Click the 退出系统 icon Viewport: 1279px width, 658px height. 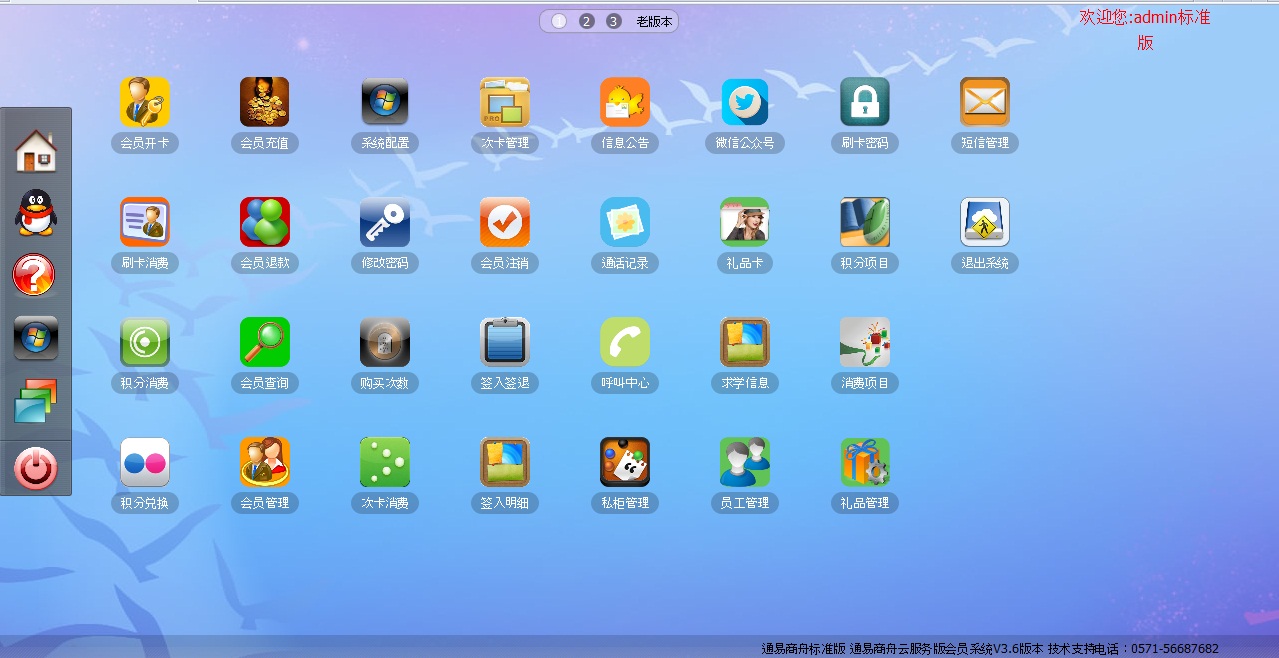tap(985, 222)
